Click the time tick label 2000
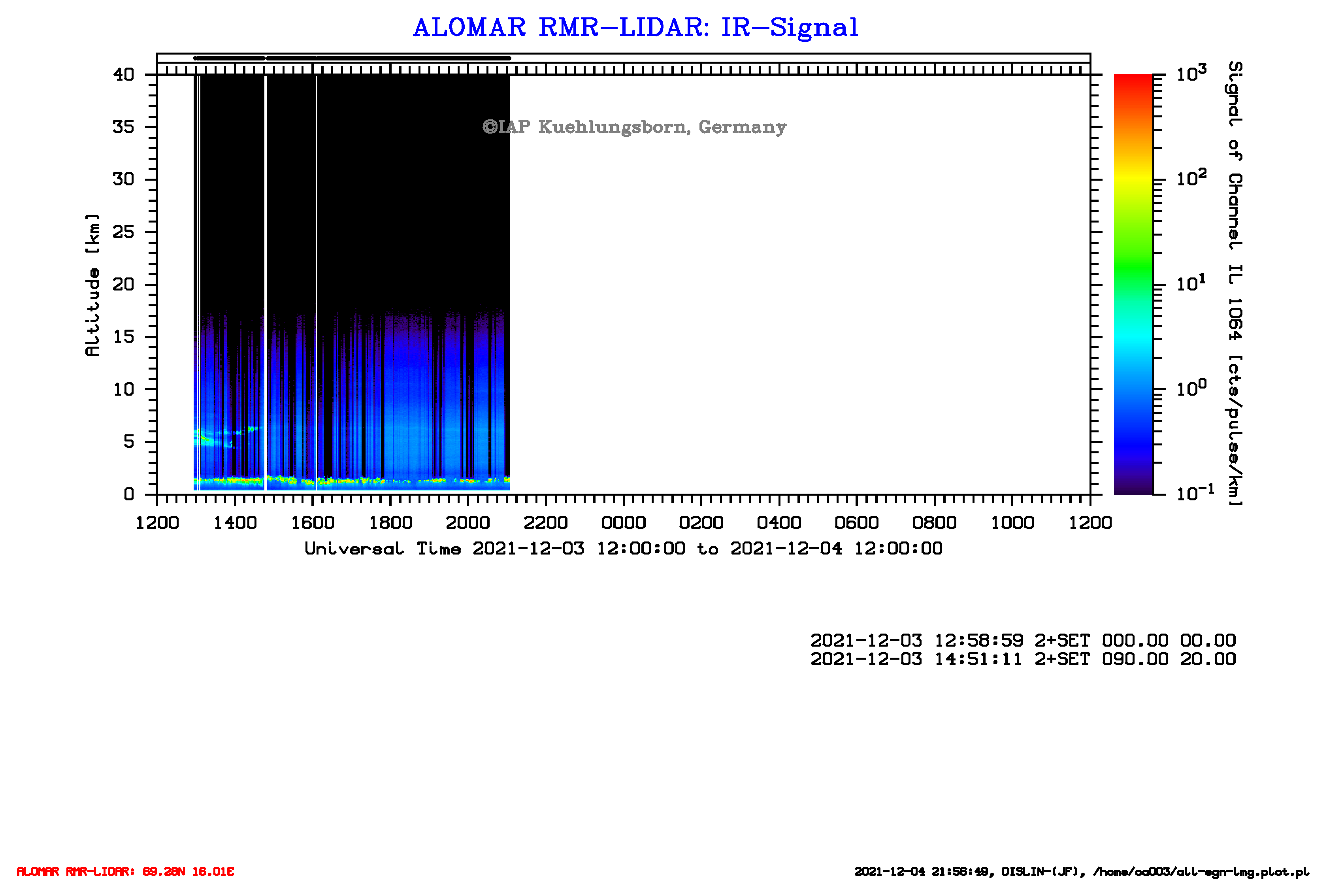Screen dimensions: 1327x896 (x=467, y=523)
